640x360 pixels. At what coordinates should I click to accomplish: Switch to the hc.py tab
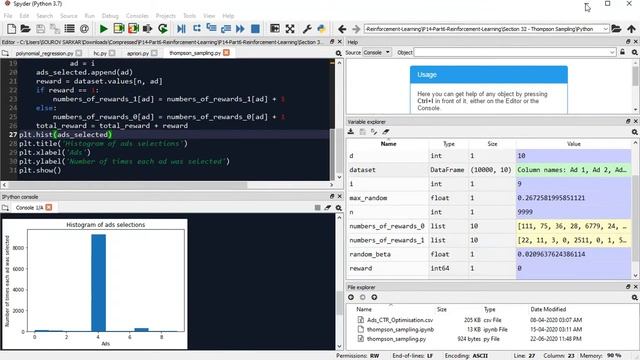(100, 53)
